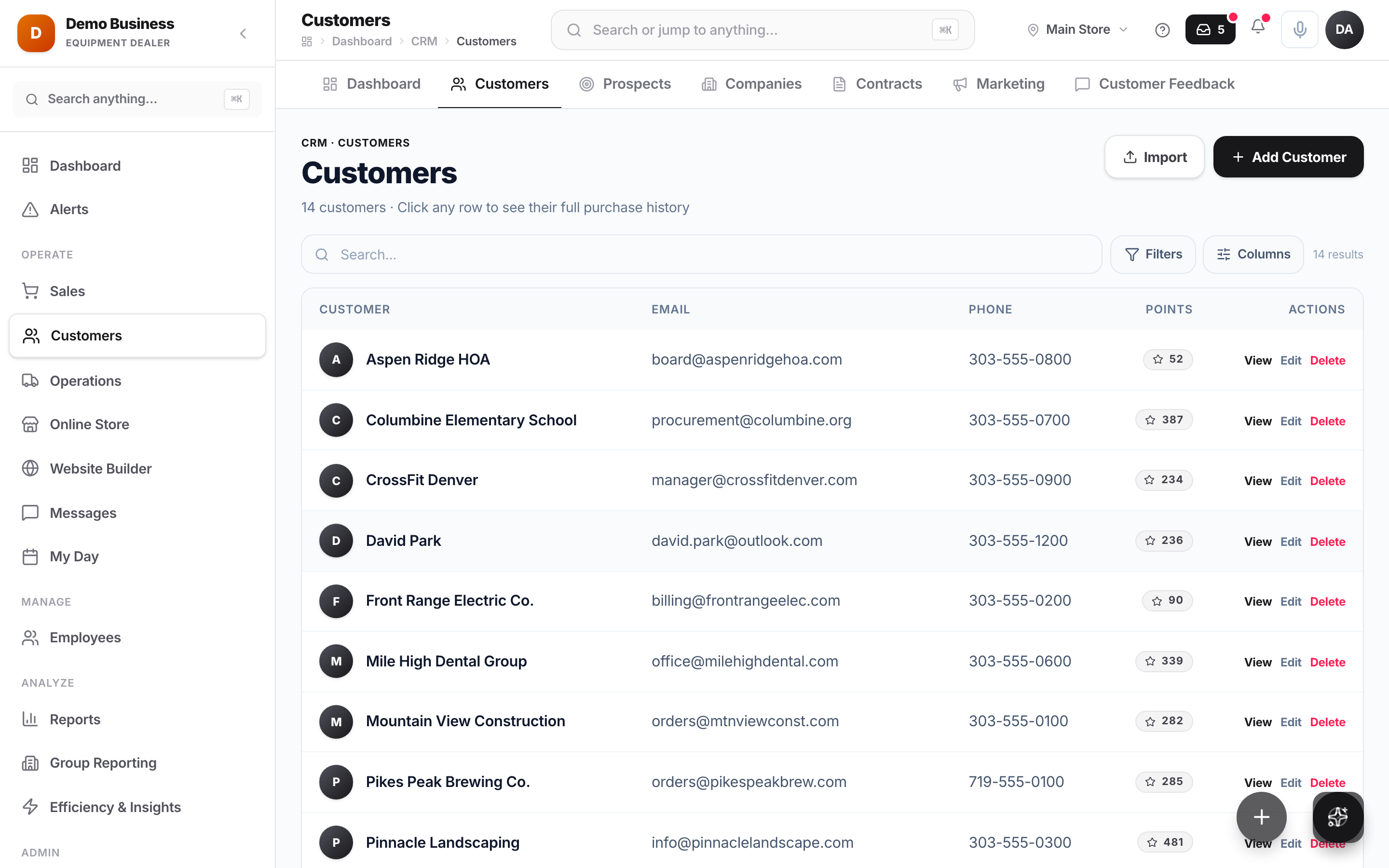Image resolution: width=1389 pixels, height=868 pixels.
Task: Click the email procurement@columbine.org
Action: [751, 420]
